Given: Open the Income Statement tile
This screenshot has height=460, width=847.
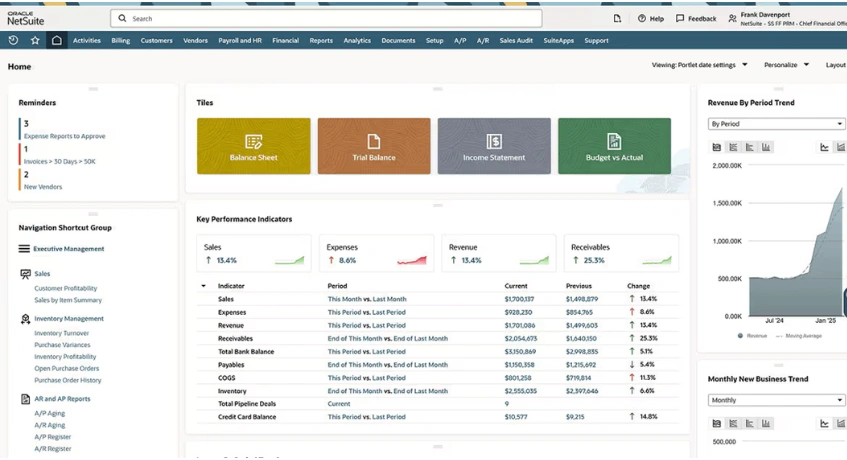Looking at the screenshot, I should pos(494,146).
